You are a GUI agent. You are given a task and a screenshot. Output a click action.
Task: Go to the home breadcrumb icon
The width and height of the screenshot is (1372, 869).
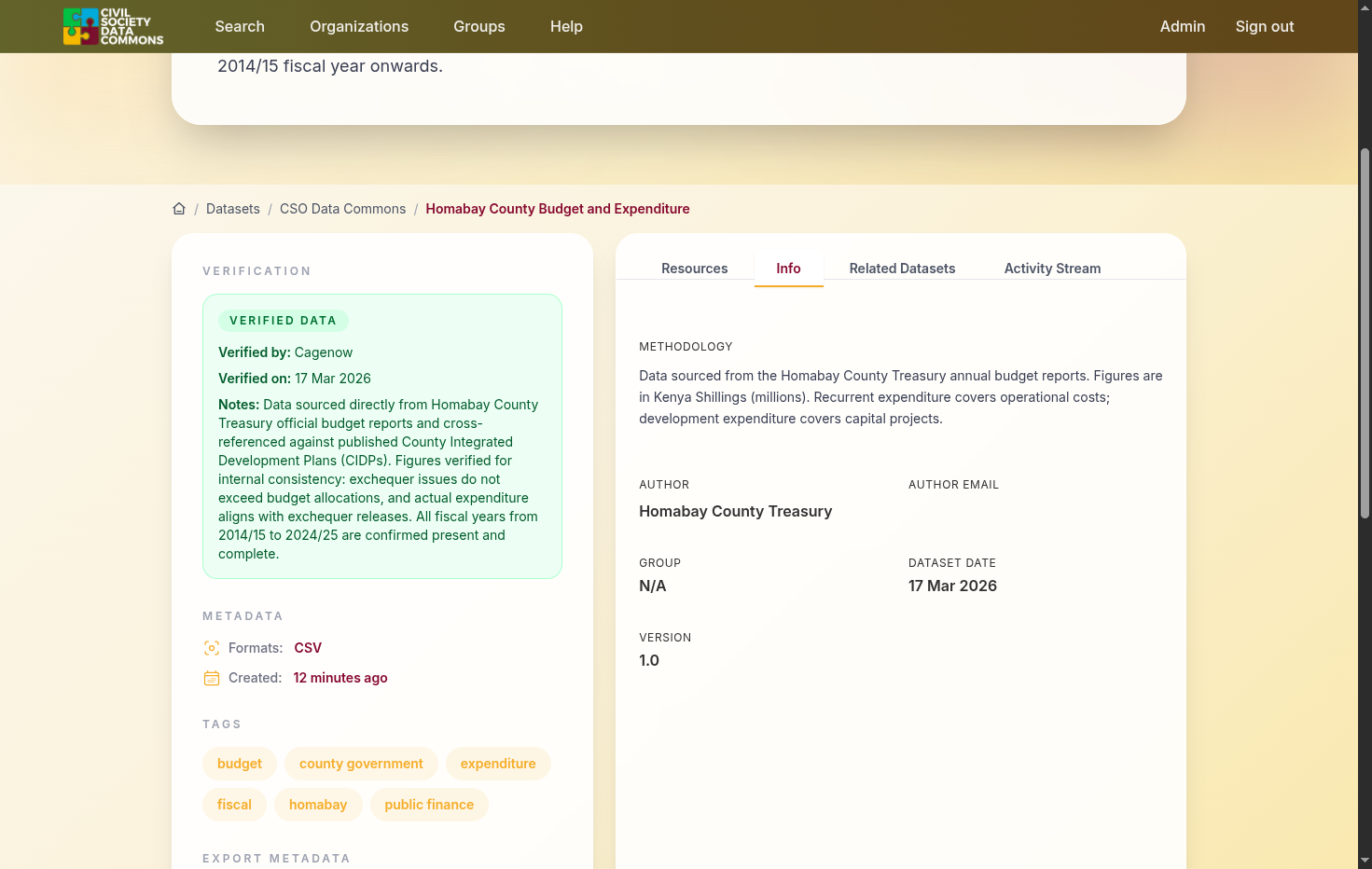[x=179, y=209]
